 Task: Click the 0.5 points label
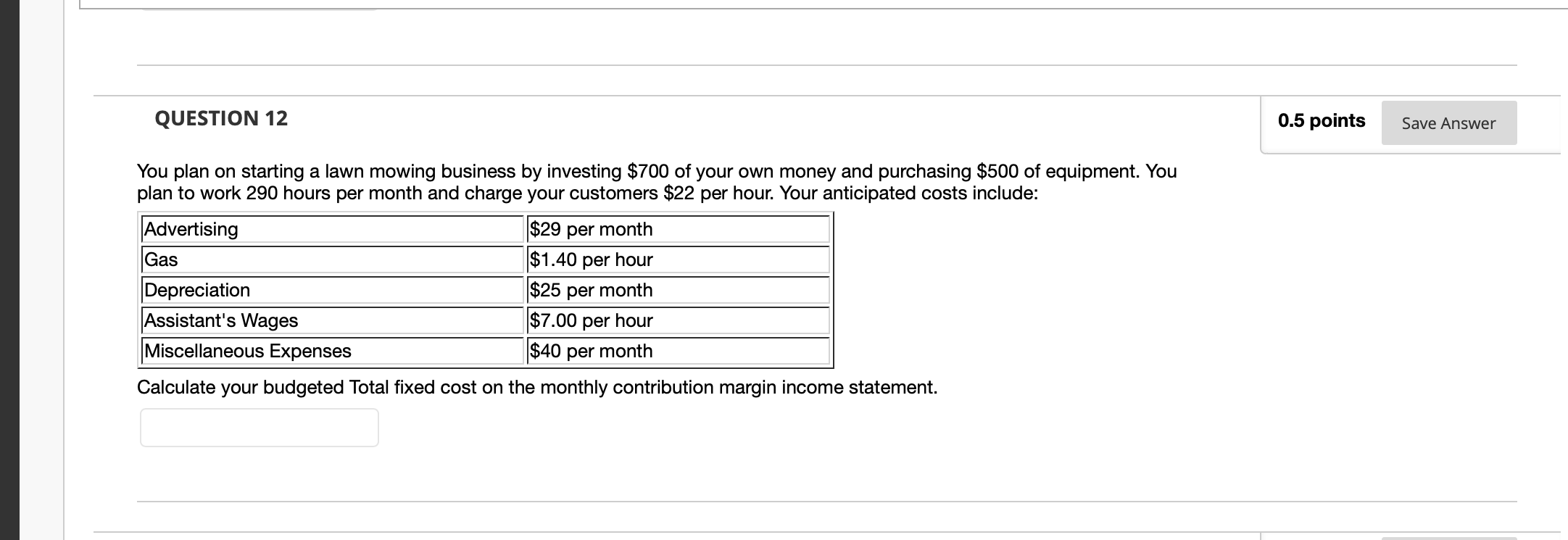[1320, 120]
